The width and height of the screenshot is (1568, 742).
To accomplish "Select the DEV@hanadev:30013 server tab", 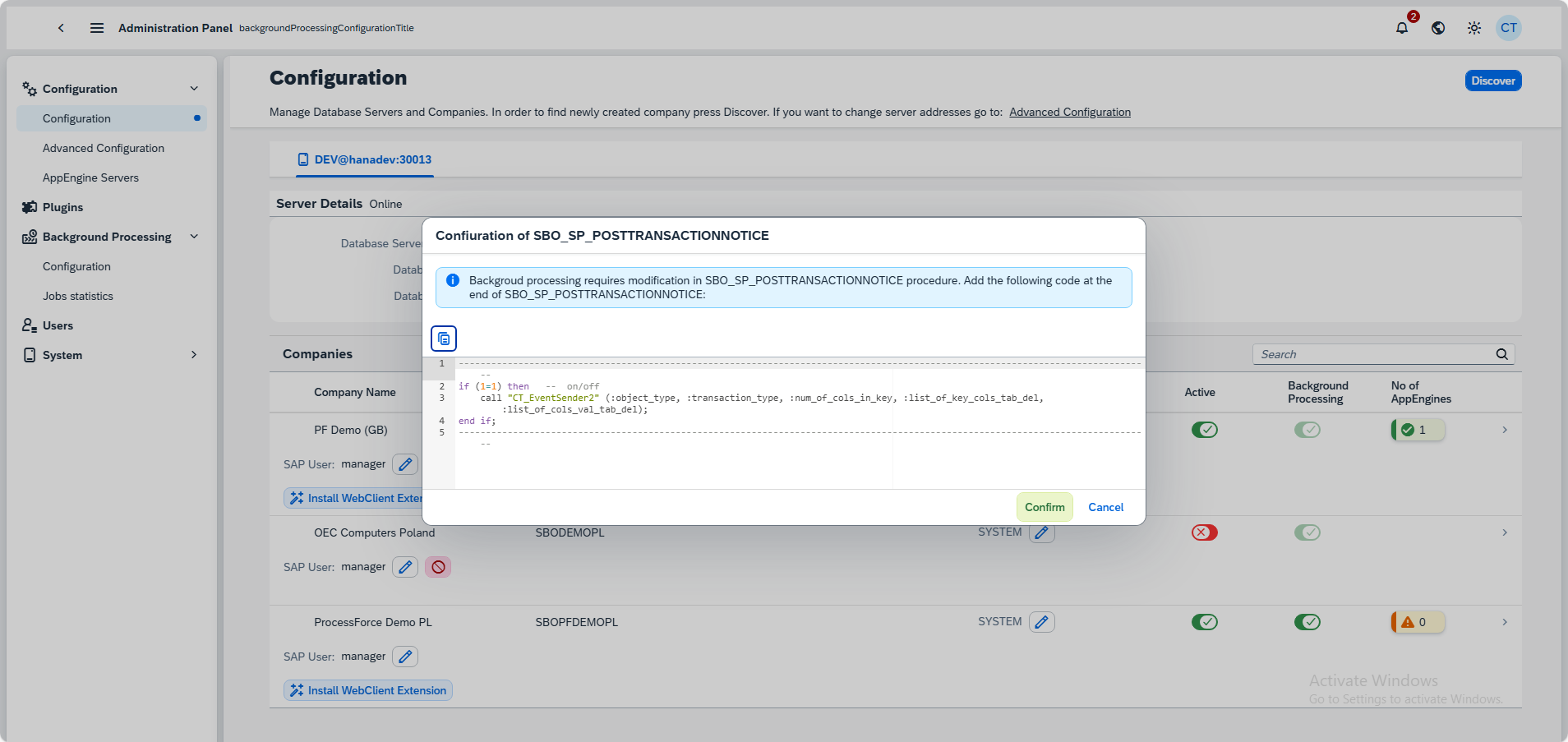I will click(x=365, y=159).
